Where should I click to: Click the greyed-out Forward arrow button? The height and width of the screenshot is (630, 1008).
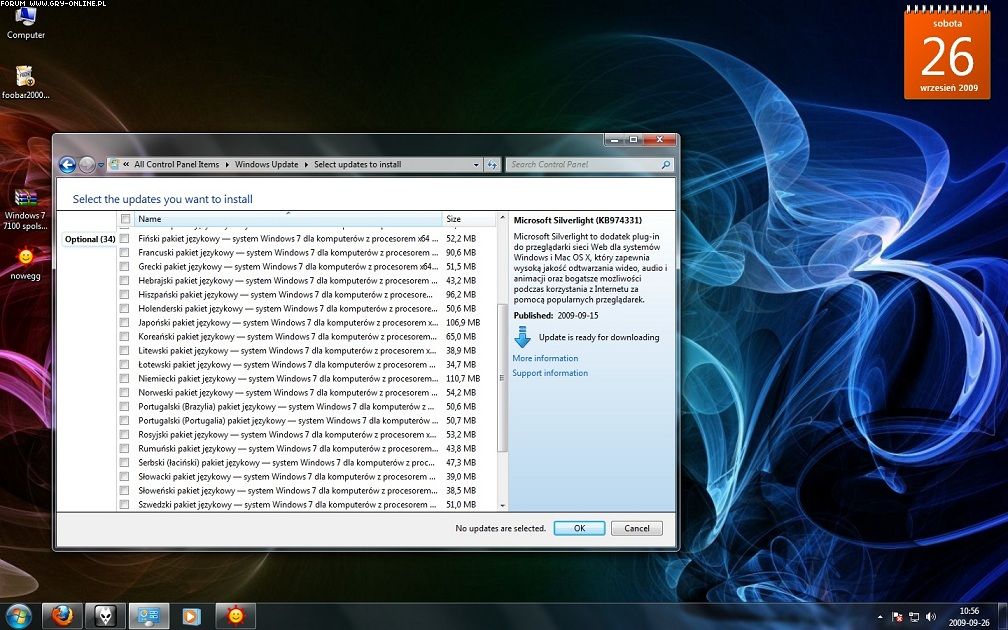(x=87, y=165)
